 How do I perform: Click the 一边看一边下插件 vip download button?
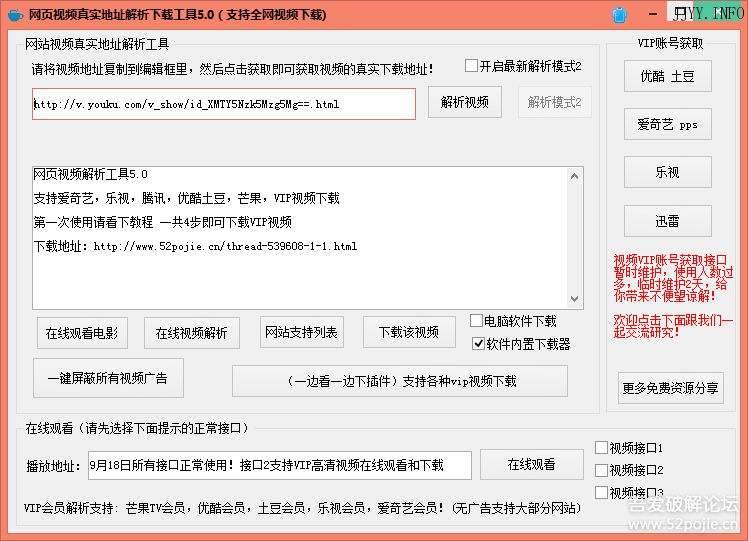coord(400,381)
